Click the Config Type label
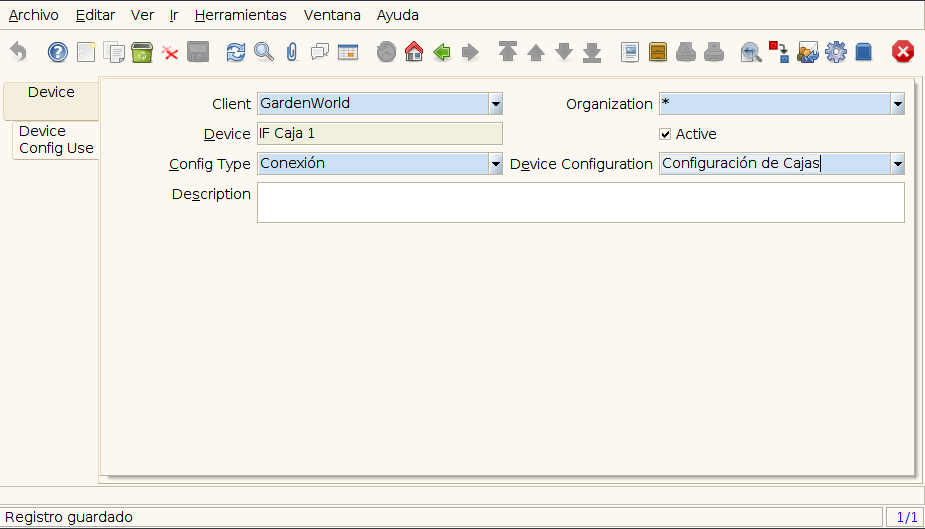This screenshot has width=925, height=529. point(210,165)
